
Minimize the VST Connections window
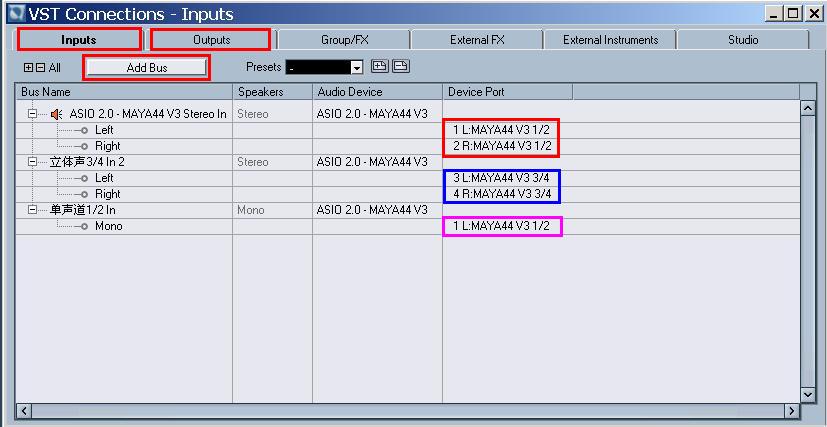pos(774,14)
